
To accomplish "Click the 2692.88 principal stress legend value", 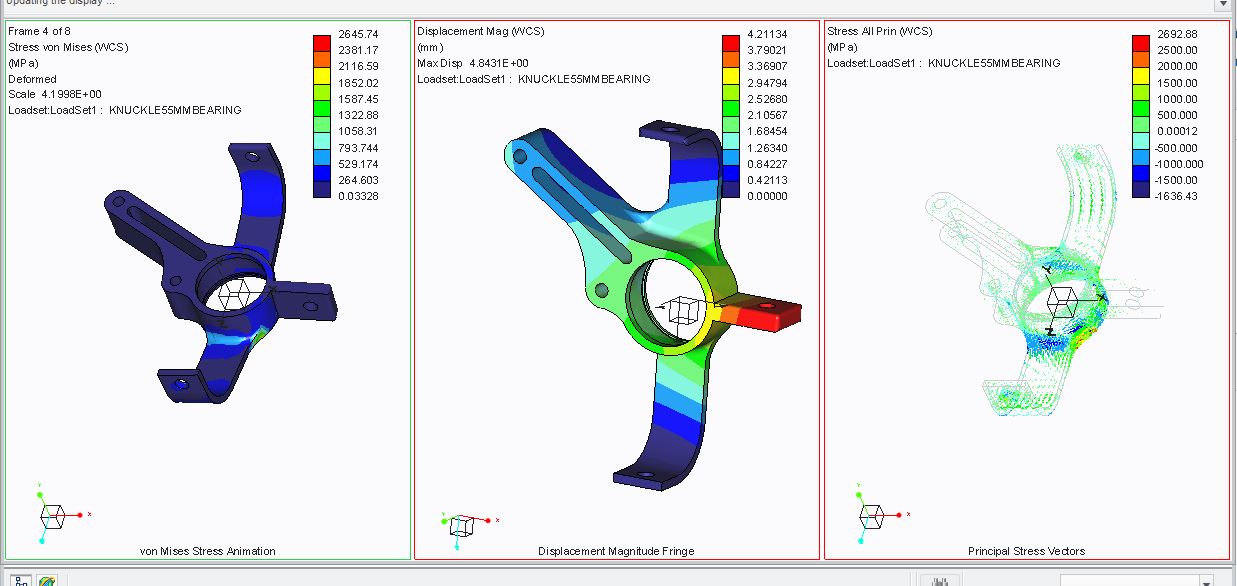I will click(x=1177, y=34).
